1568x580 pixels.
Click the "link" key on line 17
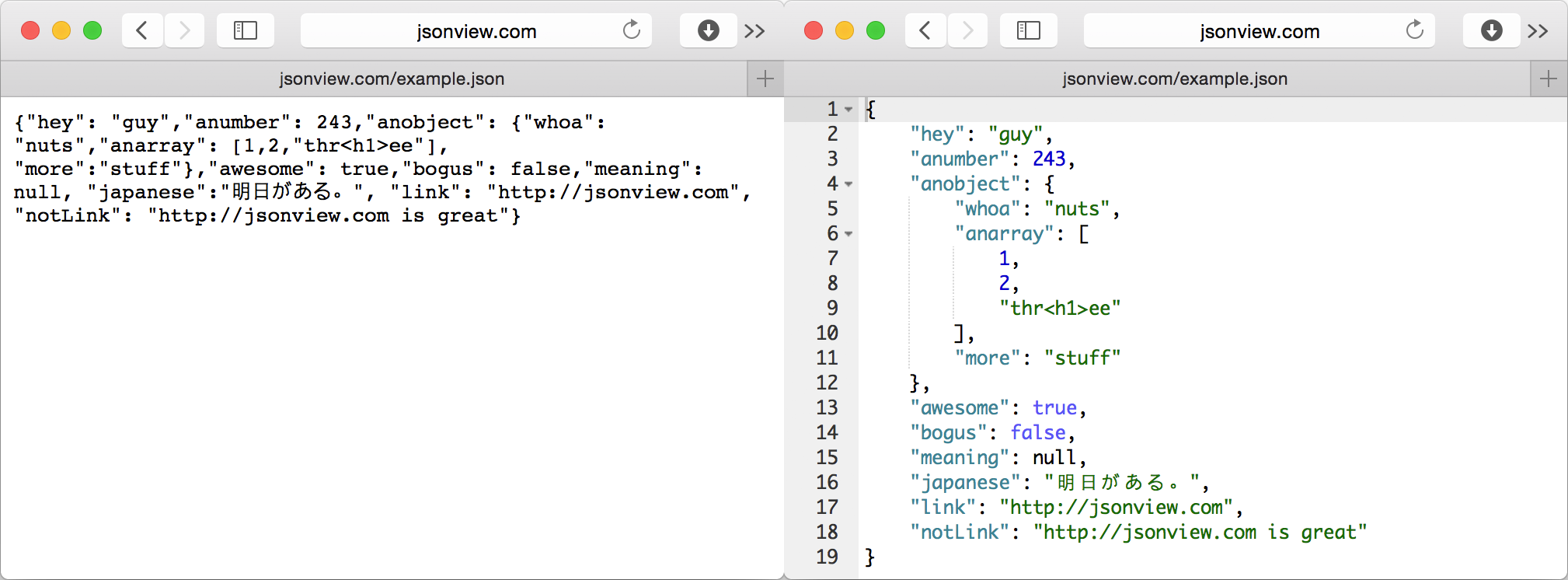[x=942, y=508]
